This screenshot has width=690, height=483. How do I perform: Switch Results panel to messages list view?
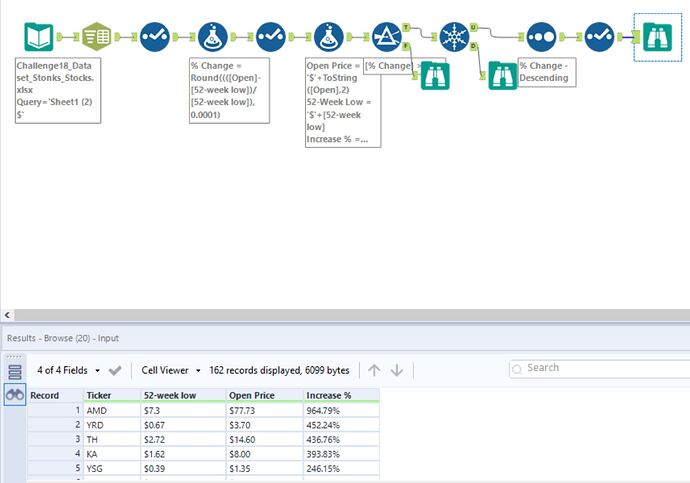tap(15, 371)
